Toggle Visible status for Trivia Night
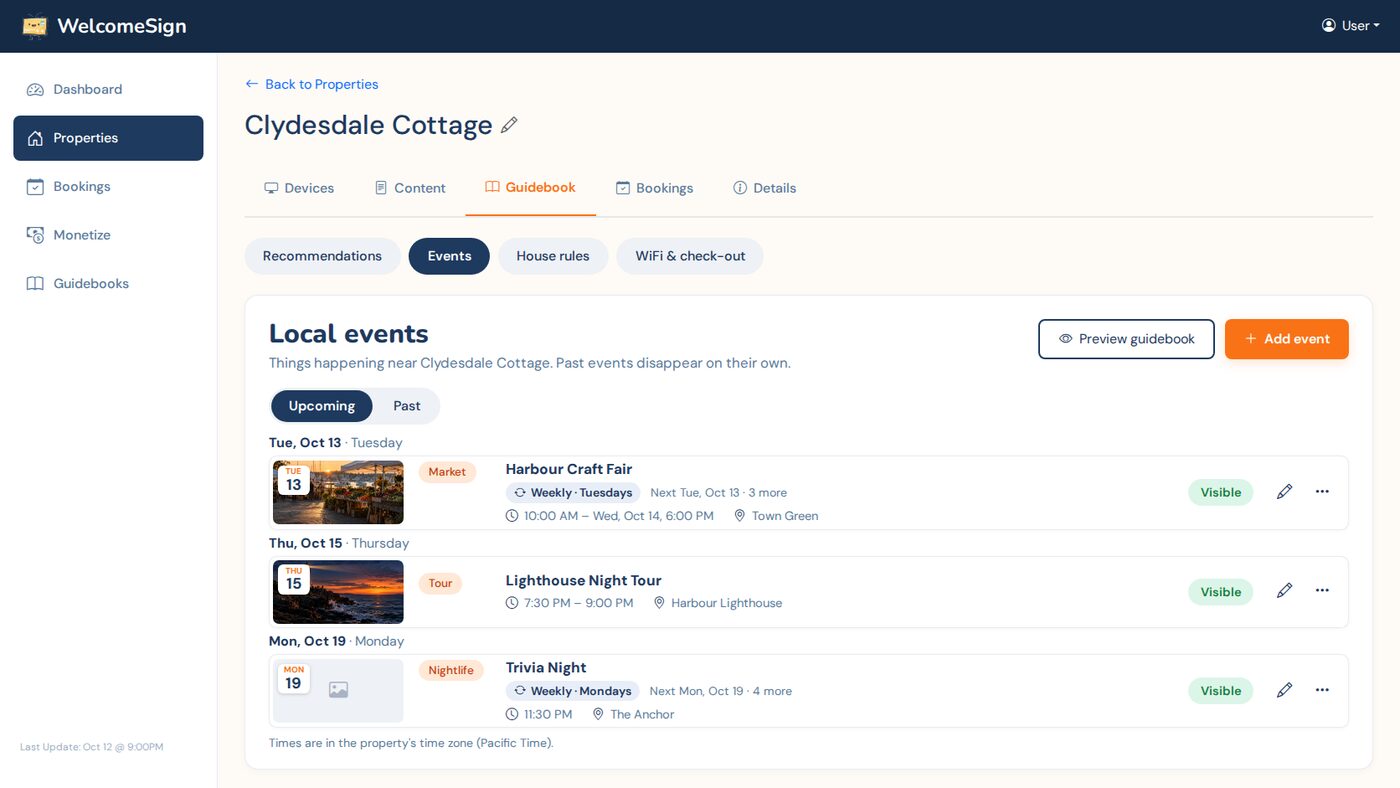The image size is (1400, 788). click(1220, 691)
